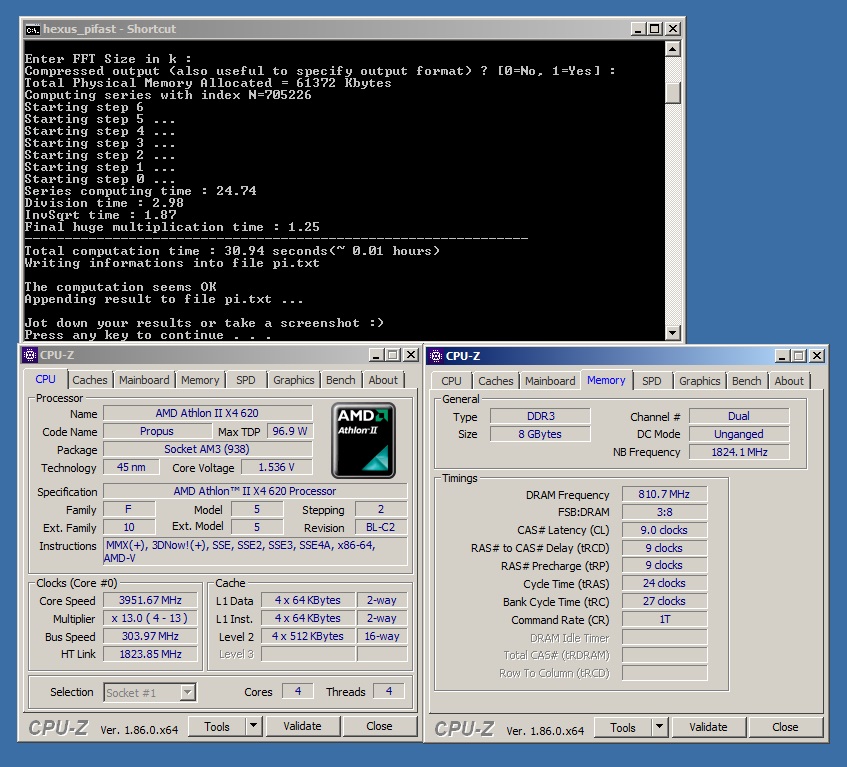Click the HT Link value 1823.85 MHz

[150, 654]
